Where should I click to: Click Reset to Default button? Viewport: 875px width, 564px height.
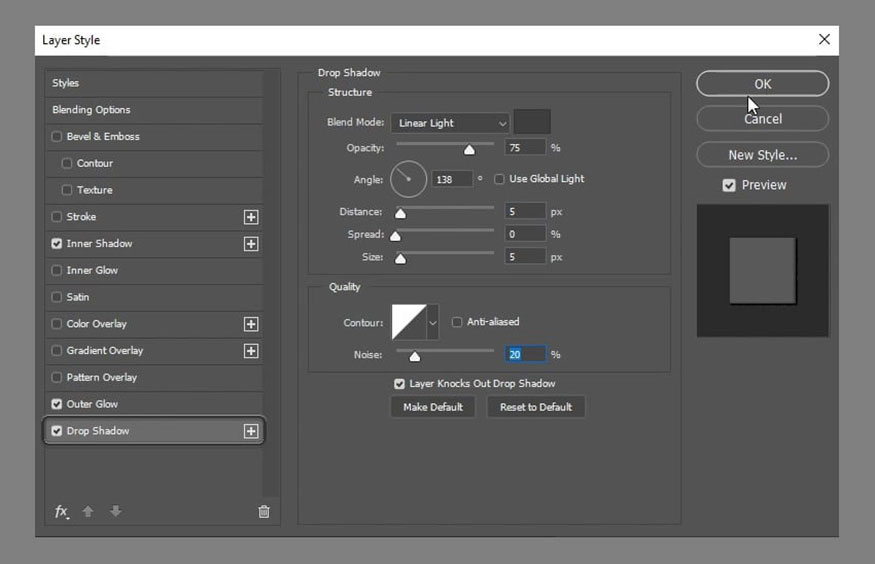coord(536,407)
